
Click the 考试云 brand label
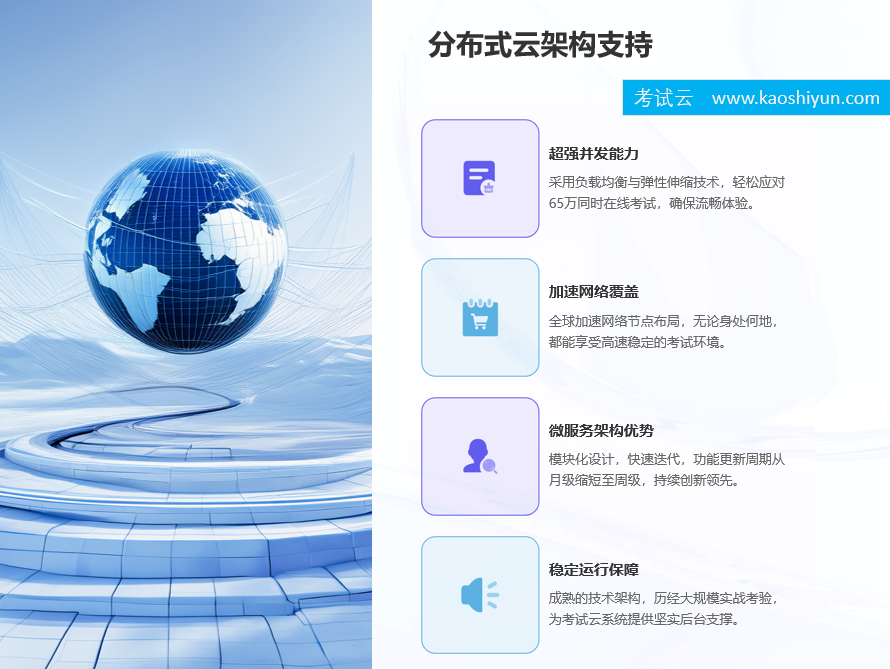pyautogui.click(x=663, y=98)
